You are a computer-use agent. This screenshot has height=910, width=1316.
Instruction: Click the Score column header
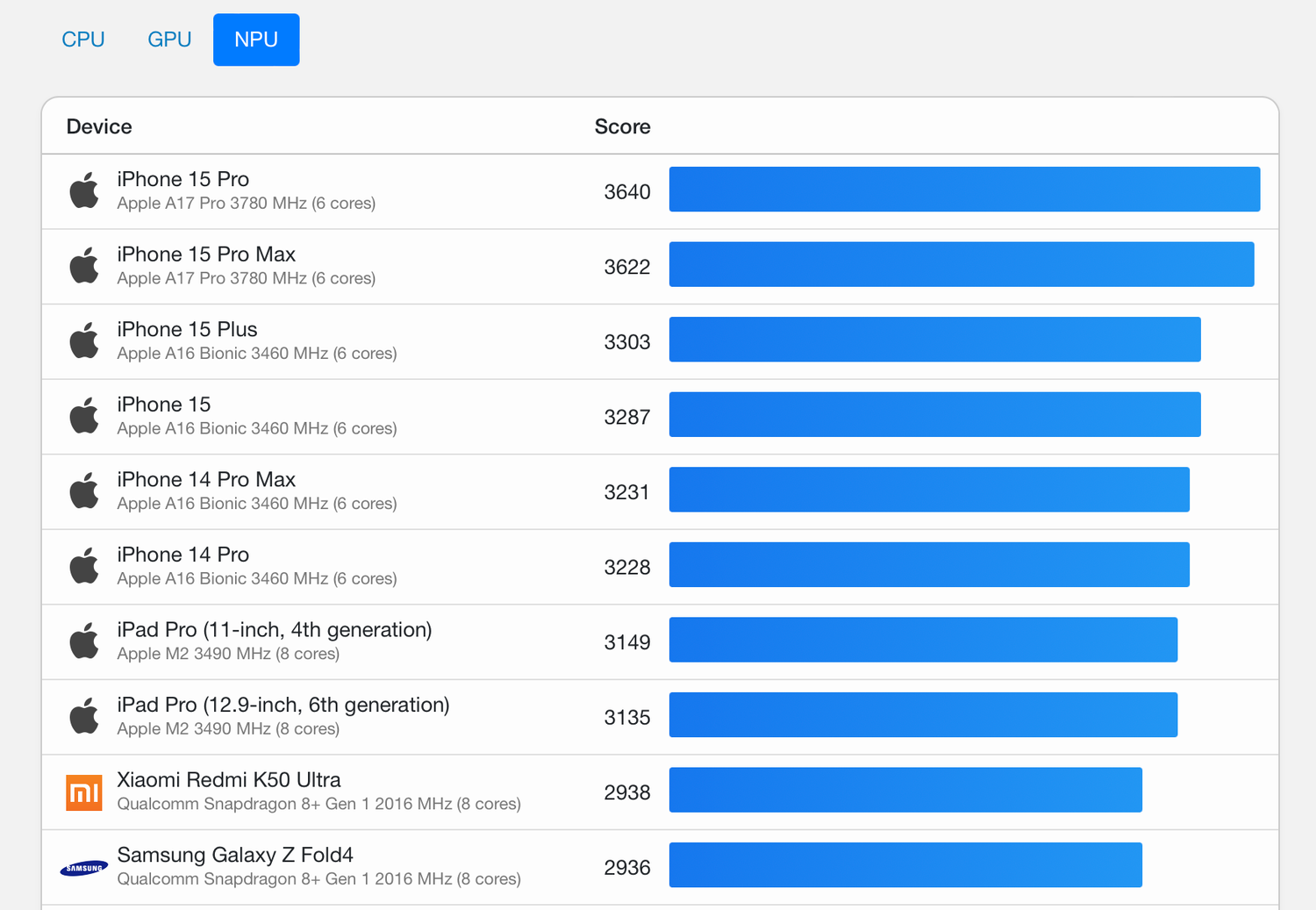coord(622,126)
